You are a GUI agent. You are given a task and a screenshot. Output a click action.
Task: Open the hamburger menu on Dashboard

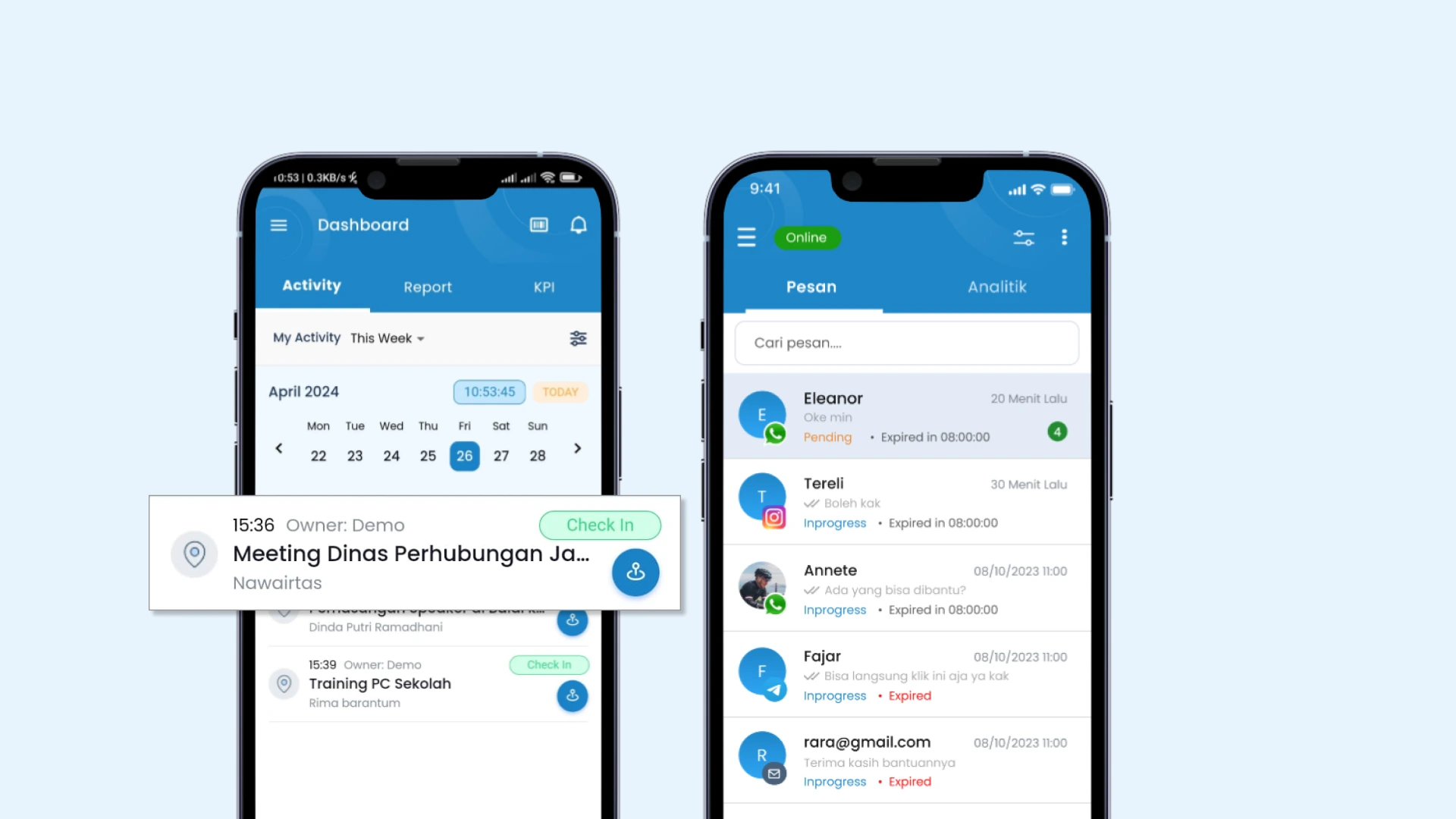click(x=280, y=224)
